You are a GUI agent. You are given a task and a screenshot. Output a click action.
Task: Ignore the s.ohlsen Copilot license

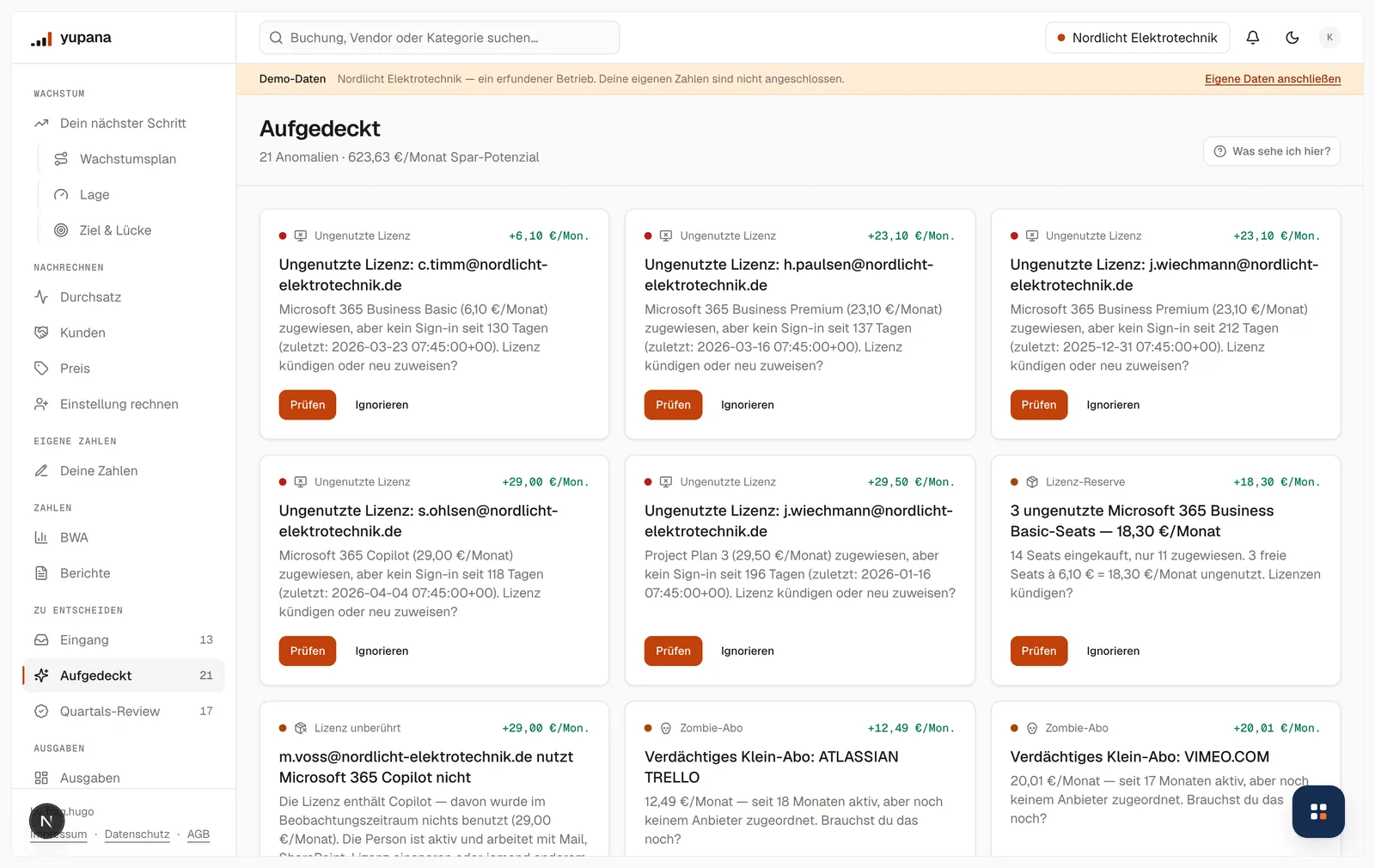click(382, 651)
